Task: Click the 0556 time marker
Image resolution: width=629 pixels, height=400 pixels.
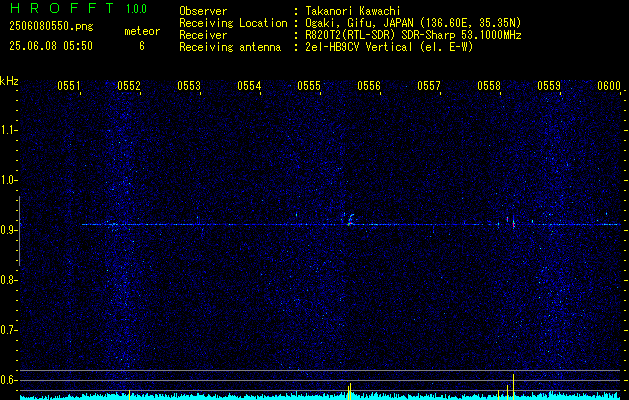Action: tap(369, 86)
